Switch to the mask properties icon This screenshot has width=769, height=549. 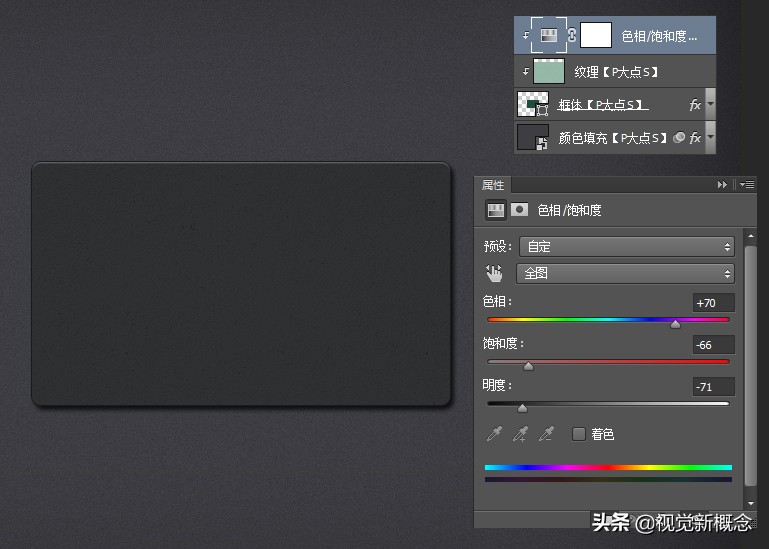520,210
